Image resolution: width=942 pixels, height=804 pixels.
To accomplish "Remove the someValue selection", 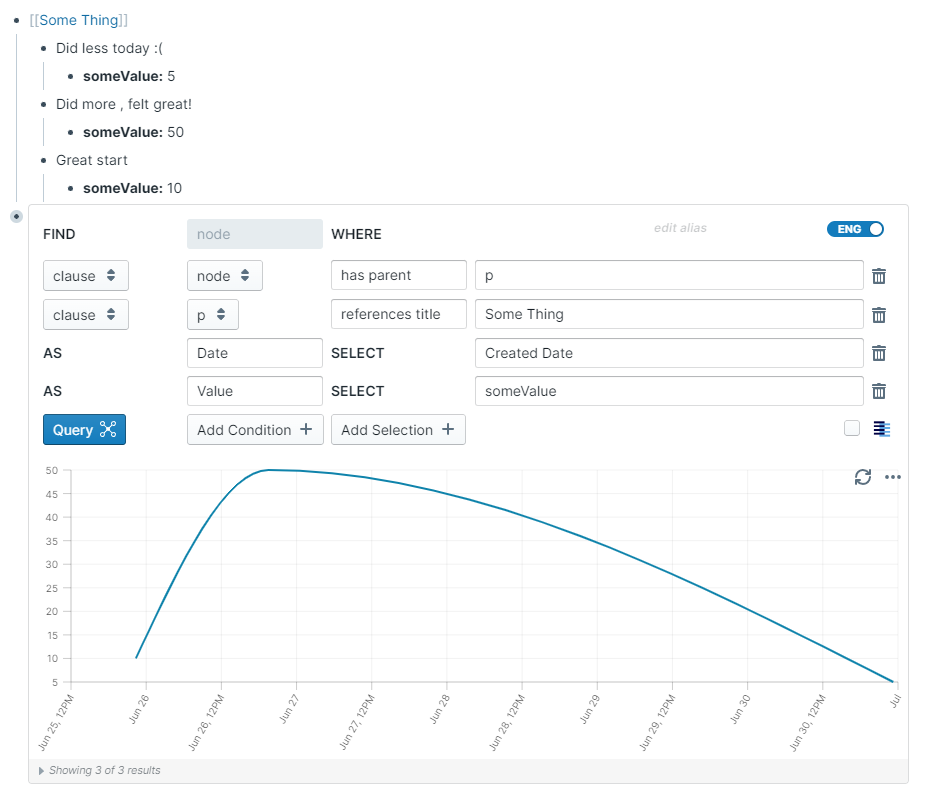I will click(879, 391).
